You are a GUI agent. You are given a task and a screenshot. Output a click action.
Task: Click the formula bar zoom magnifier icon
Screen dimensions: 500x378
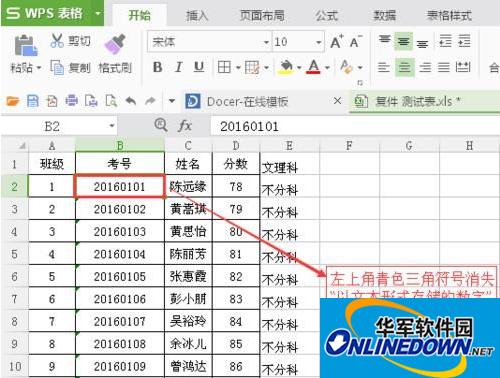(161, 125)
